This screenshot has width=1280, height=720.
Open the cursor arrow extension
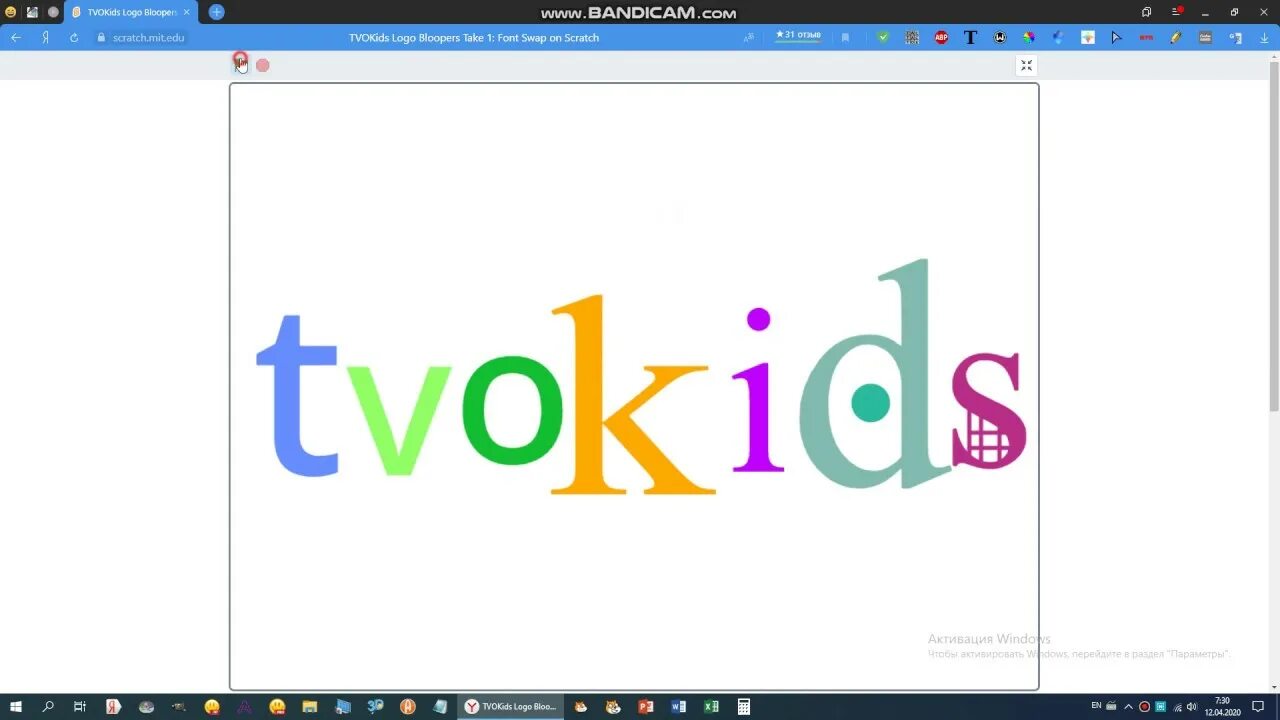pos(1117,38)
